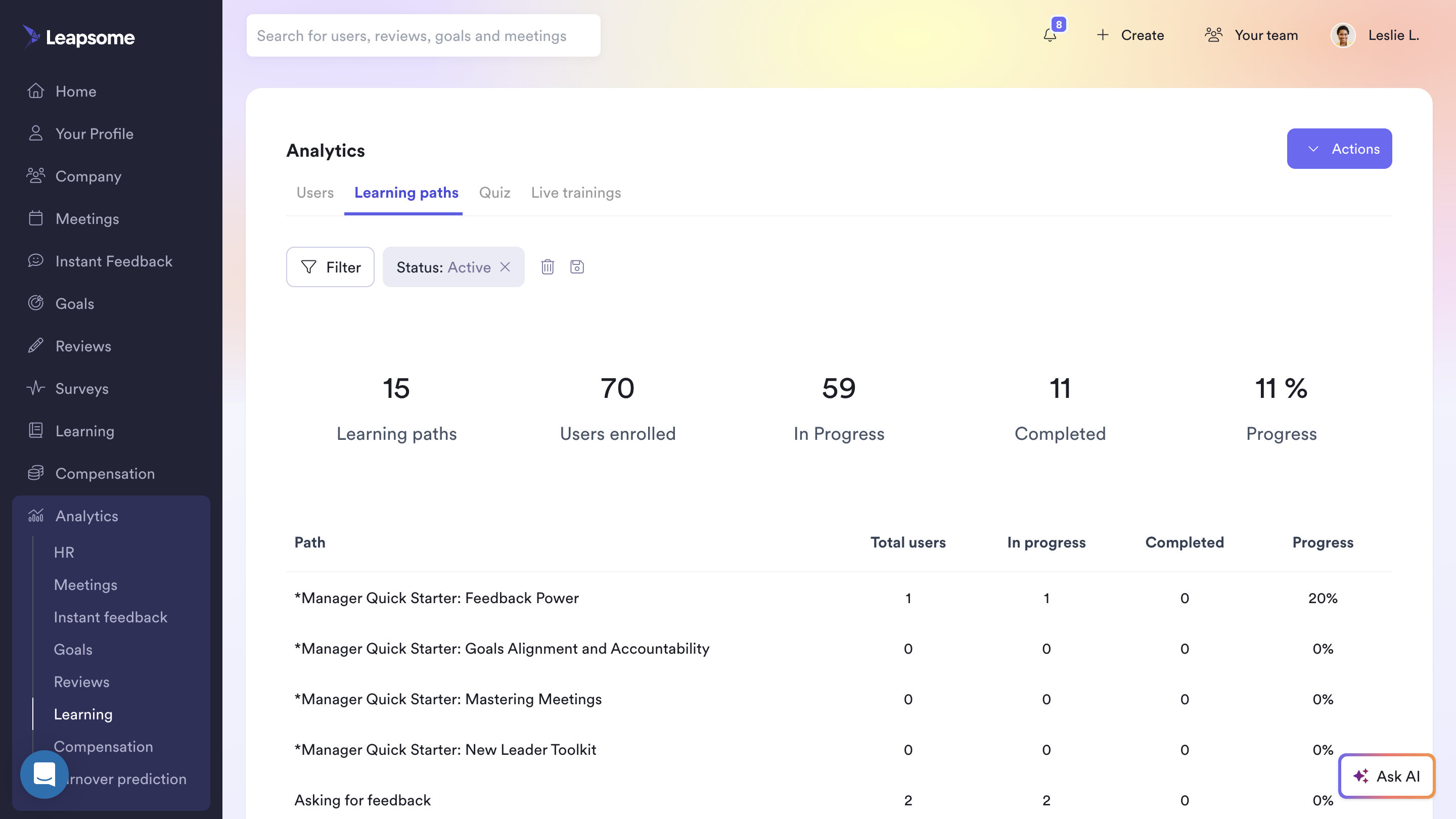The image size is (1456, 819).
Task: Sort by Path column header
Action: (310, 542)
